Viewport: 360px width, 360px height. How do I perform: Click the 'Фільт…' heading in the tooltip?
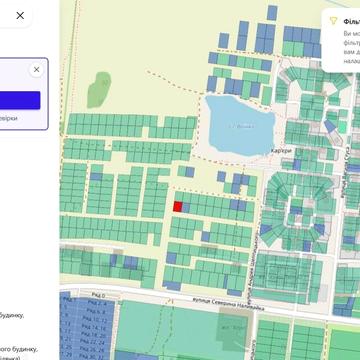pos(352,22)
